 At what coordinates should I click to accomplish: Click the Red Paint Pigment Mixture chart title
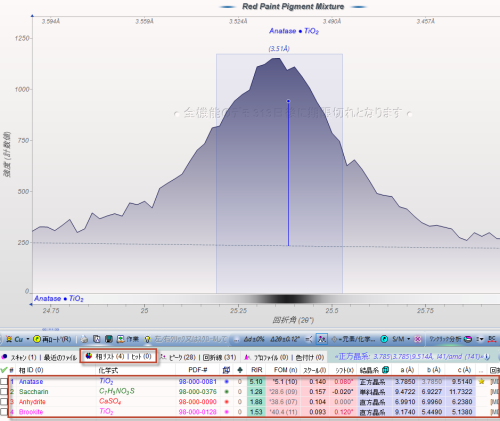(x=293, y=7)
